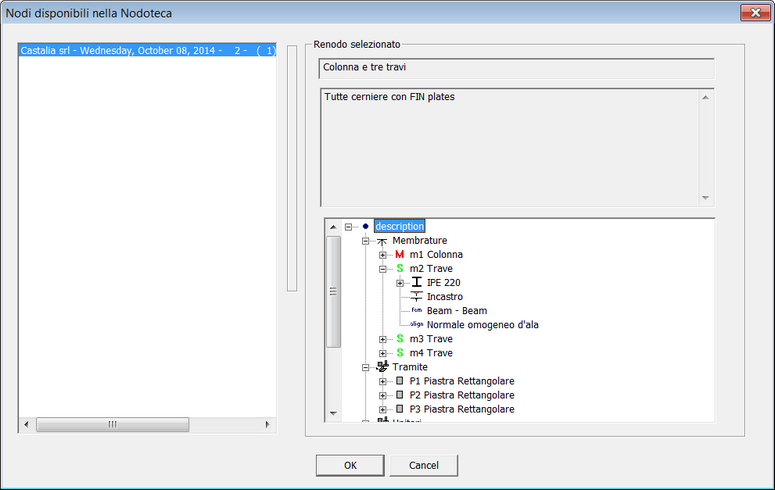This screenshot has height=490, width=775.
Task: Collapse the Tramite branch
Action: click(x=366, y=367)
